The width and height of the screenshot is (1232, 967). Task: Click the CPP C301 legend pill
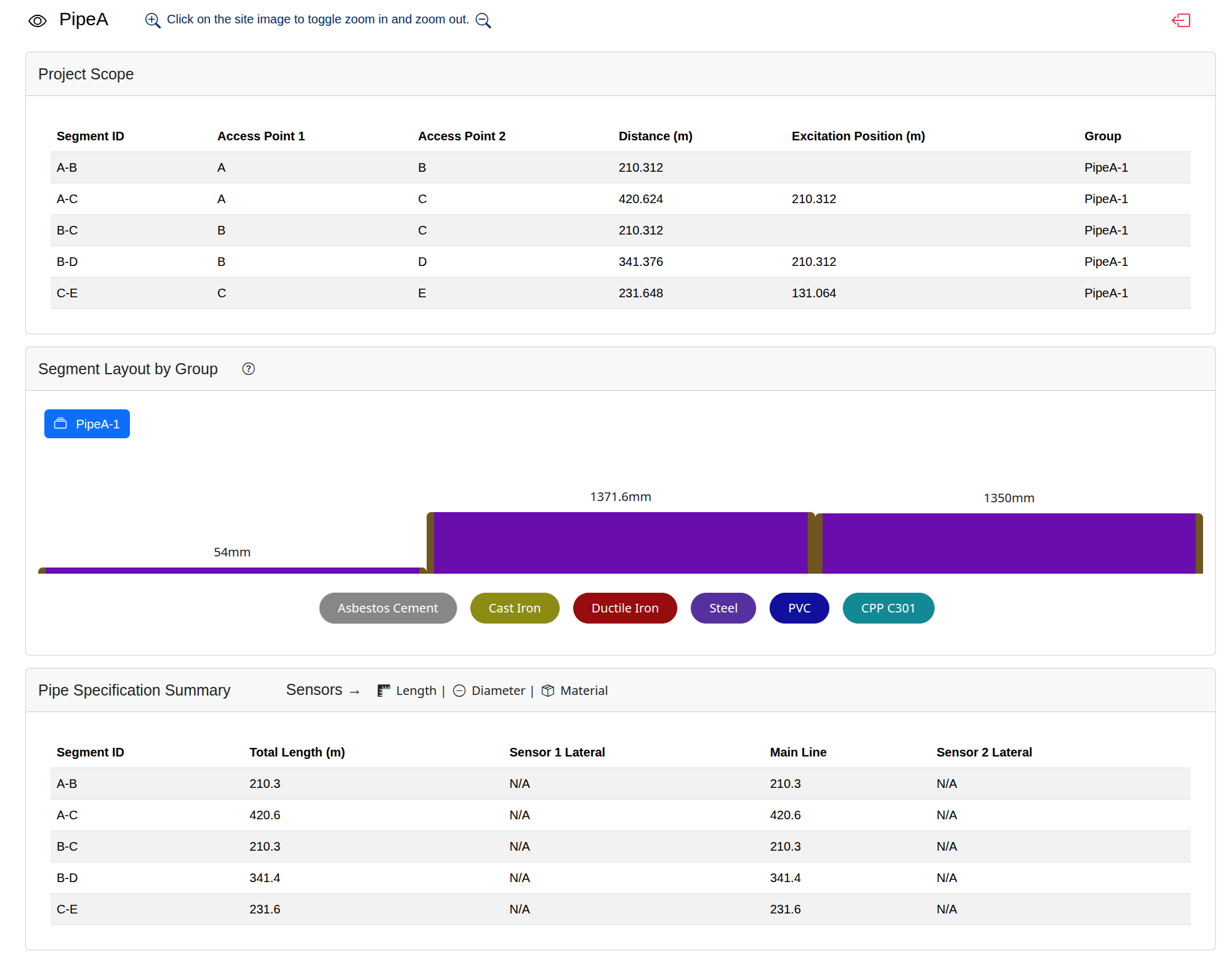888,608
